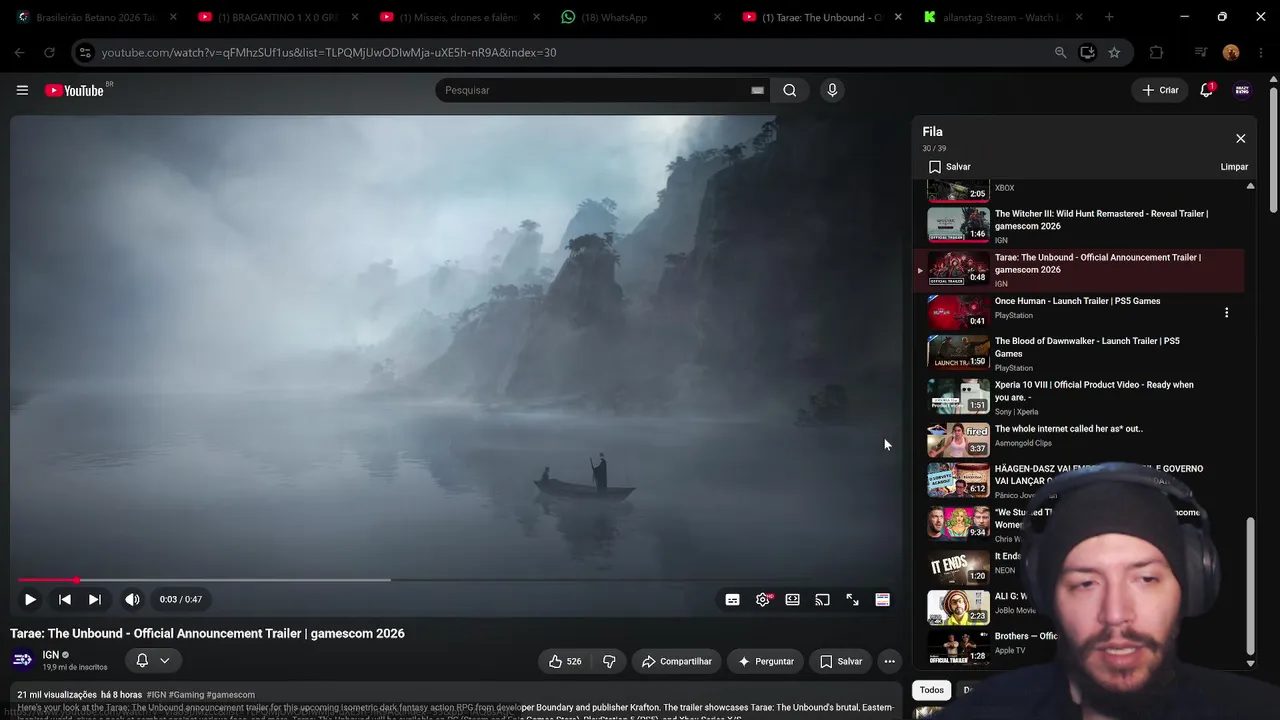Open the Compartilhar share dialog
This screenshot has height=720, width=1280.
point(677,661)
